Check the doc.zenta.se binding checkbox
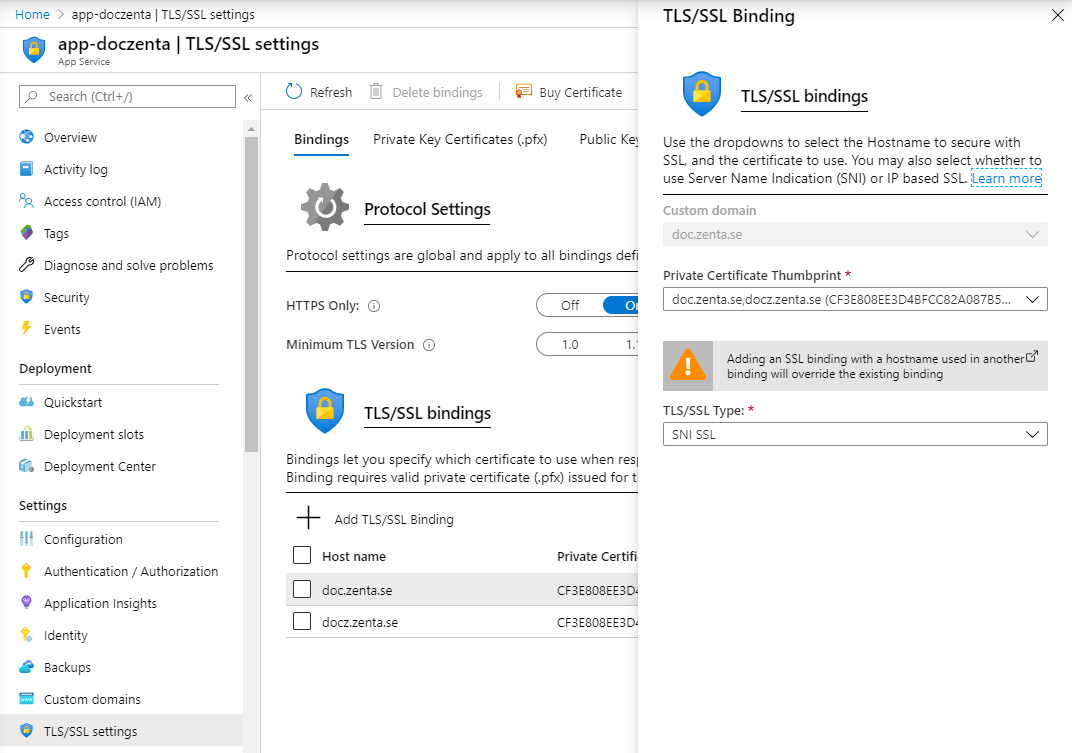The height and width of the screenshot is (753, 1072). pyautogui.click(x=302, y=591)
